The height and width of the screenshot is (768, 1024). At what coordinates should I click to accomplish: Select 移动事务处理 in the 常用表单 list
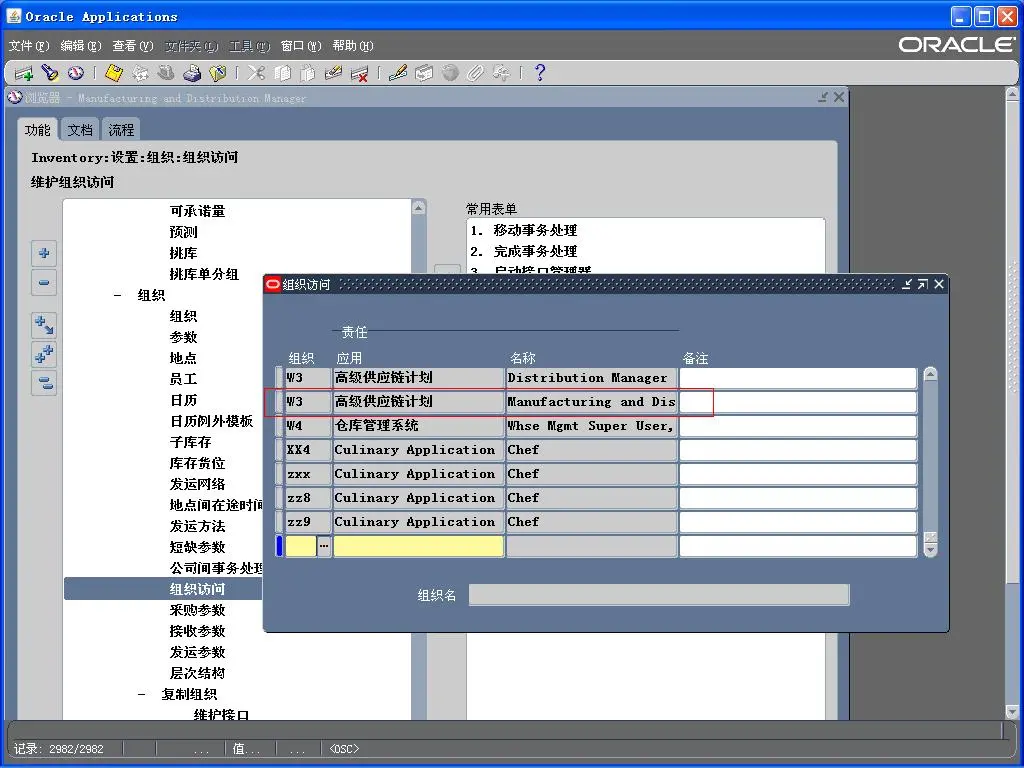coord(535,230)
